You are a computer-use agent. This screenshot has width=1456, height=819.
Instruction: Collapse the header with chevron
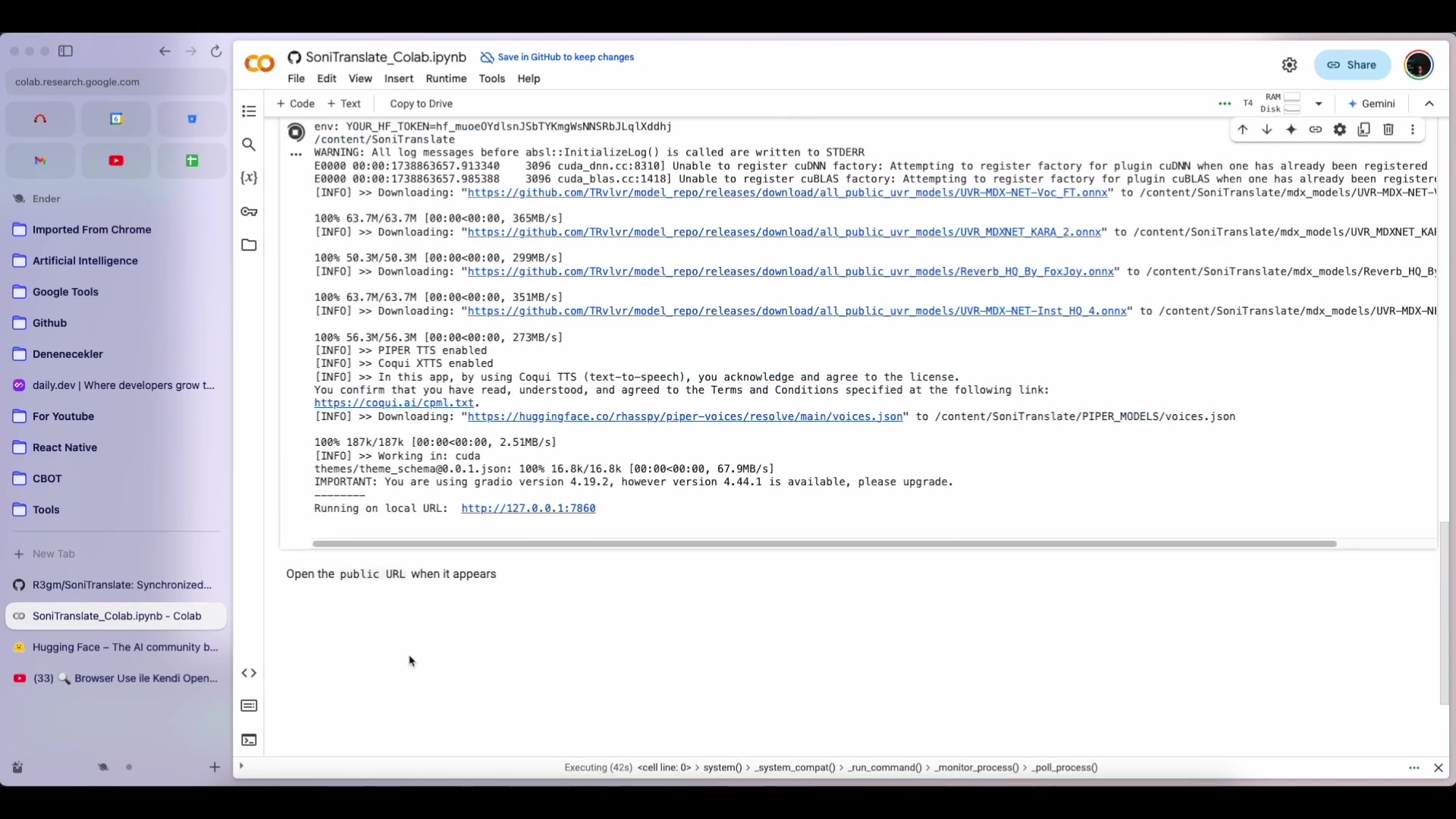[1429, 104]
